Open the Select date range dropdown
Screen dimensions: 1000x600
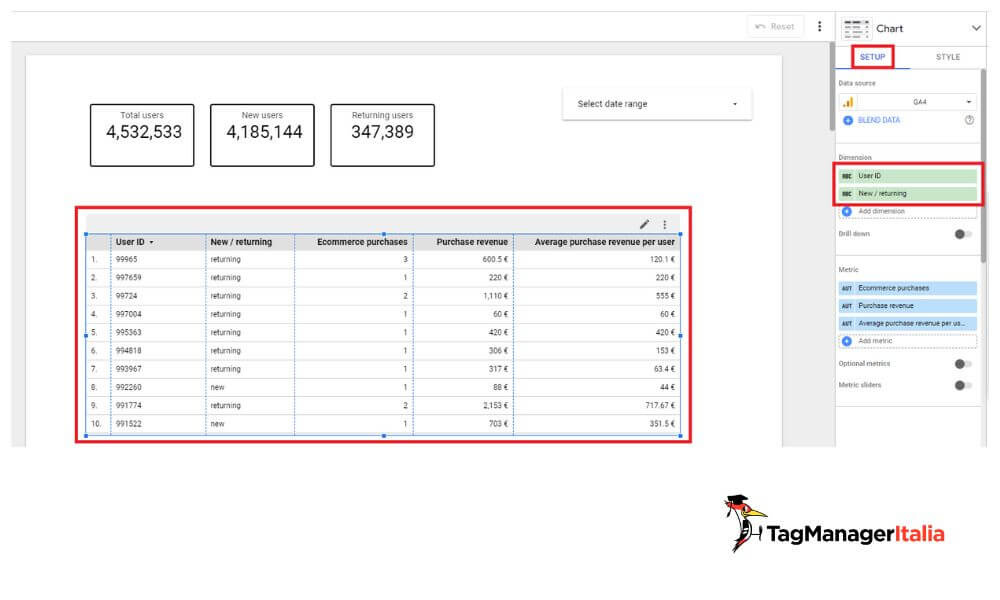pyautogui.click(x=657, y=103)
